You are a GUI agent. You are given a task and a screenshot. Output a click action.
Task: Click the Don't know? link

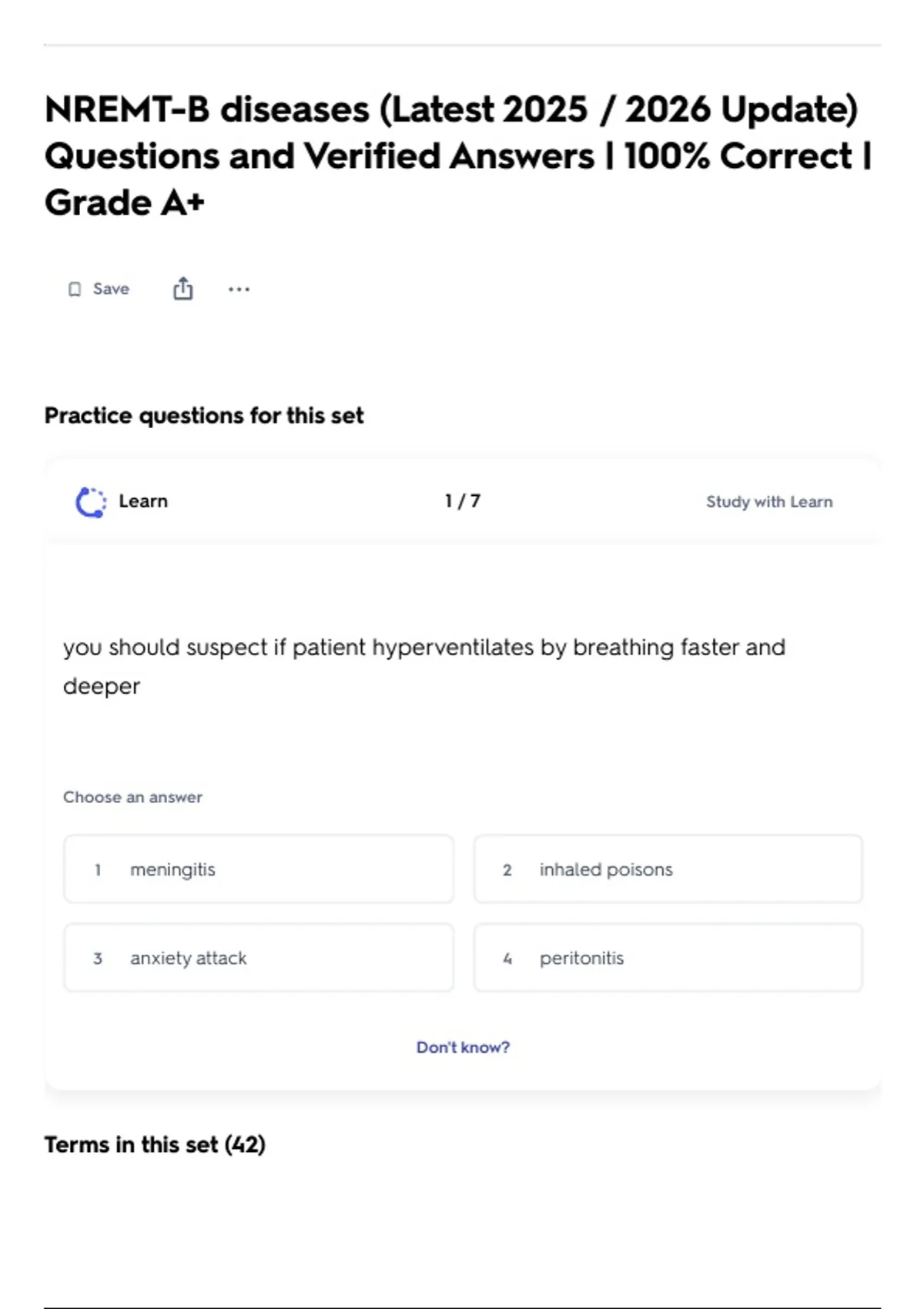pos(463,1047)
